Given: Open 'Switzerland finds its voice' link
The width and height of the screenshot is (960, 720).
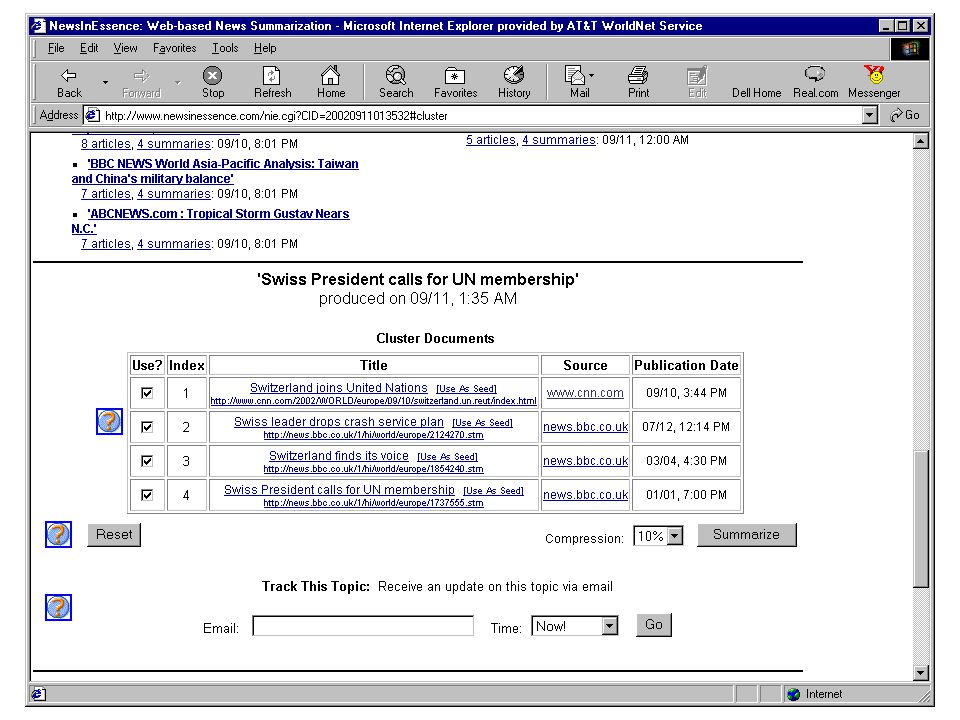Looking at the screenshot, I should pyautogui.click(x=339, y=456).
